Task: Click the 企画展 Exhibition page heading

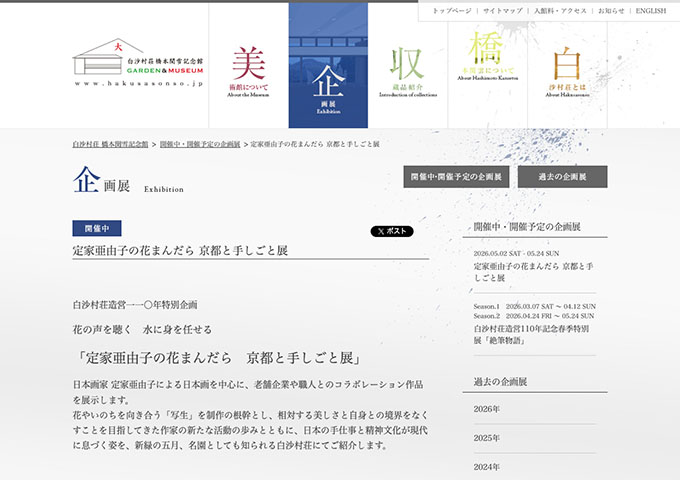Action: click(128, 180)
